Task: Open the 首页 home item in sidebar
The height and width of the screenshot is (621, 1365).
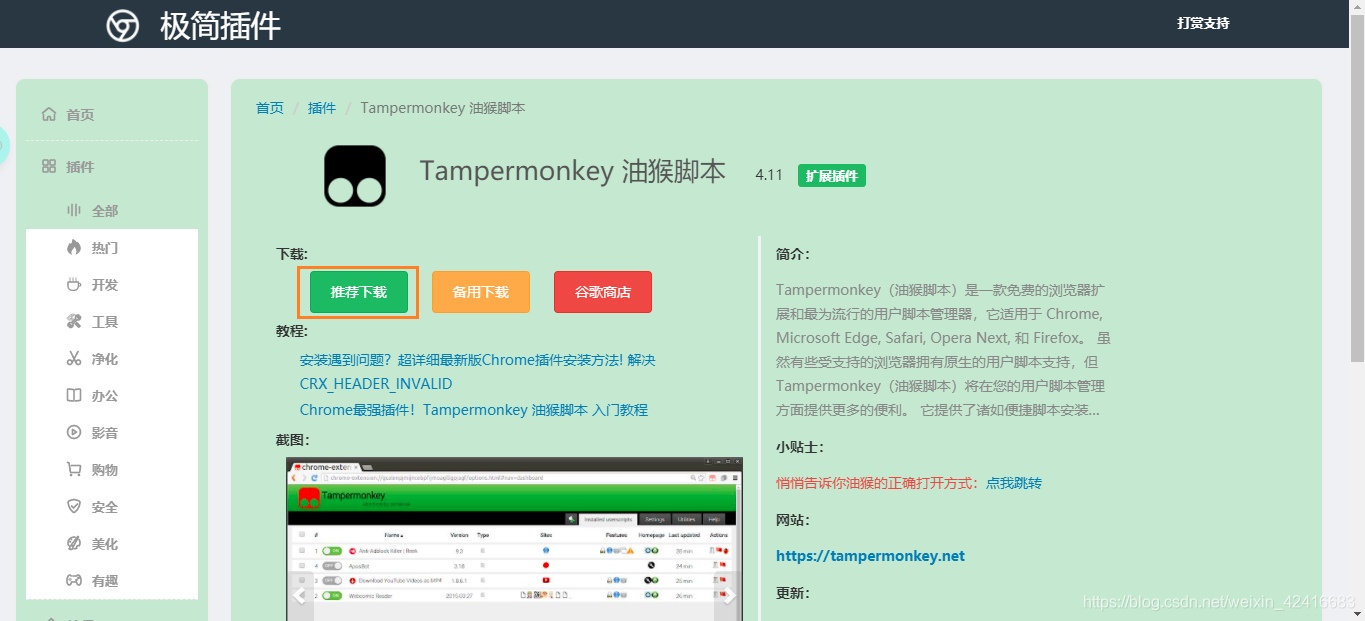Action: coord(69,115)
